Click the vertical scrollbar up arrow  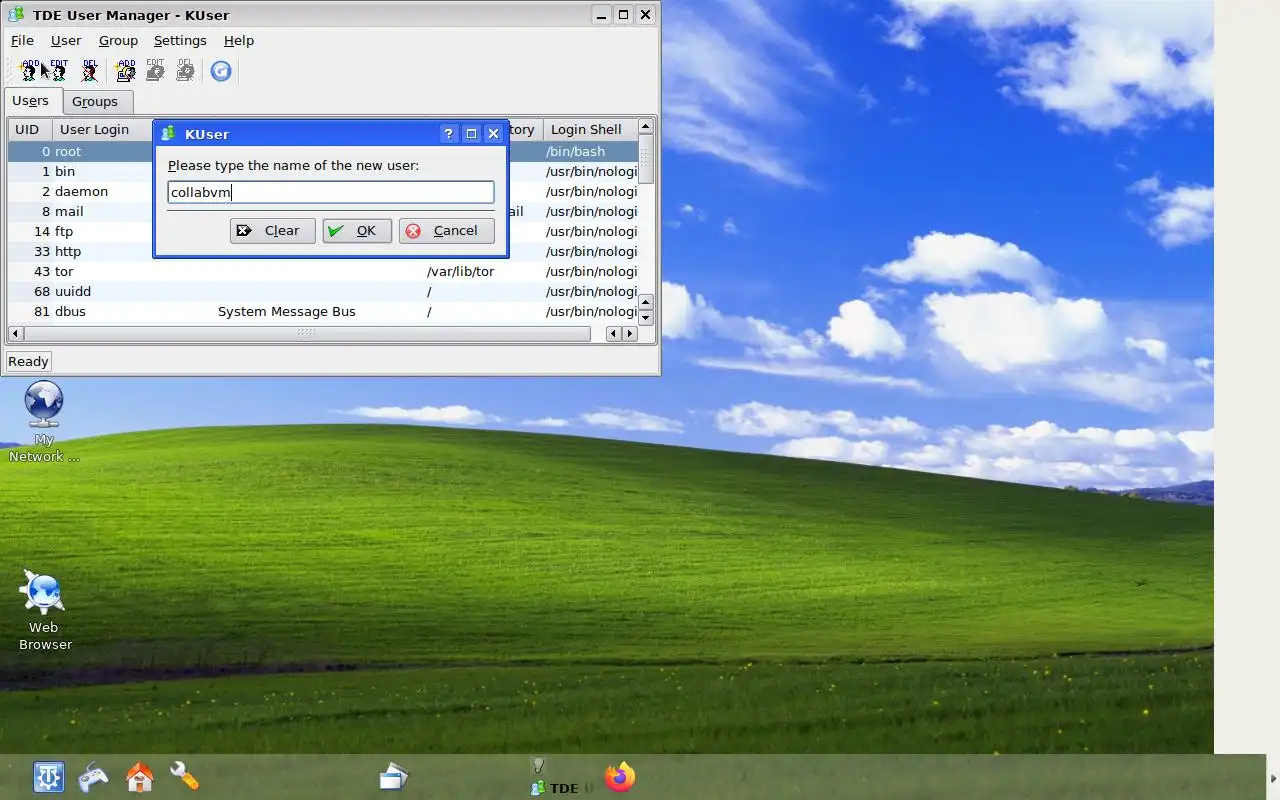coord(646,127)
